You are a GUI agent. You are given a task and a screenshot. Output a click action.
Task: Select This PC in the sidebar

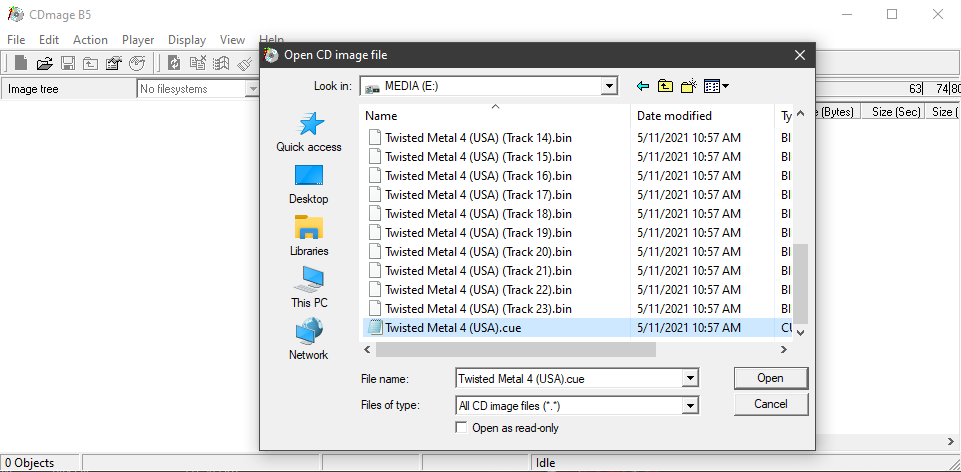click(309, 288)
